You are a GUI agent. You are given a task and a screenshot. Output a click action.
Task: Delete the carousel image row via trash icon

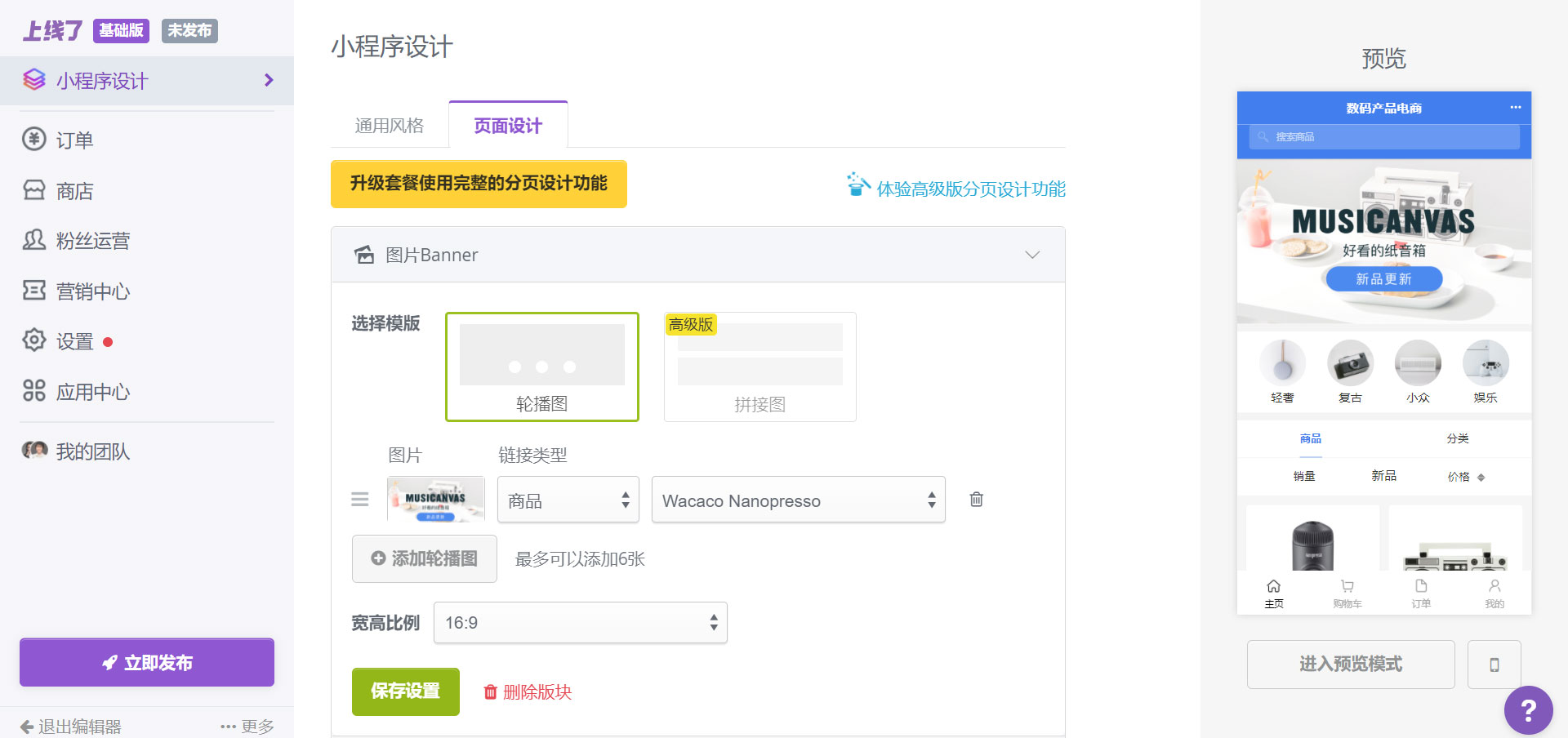976,499
